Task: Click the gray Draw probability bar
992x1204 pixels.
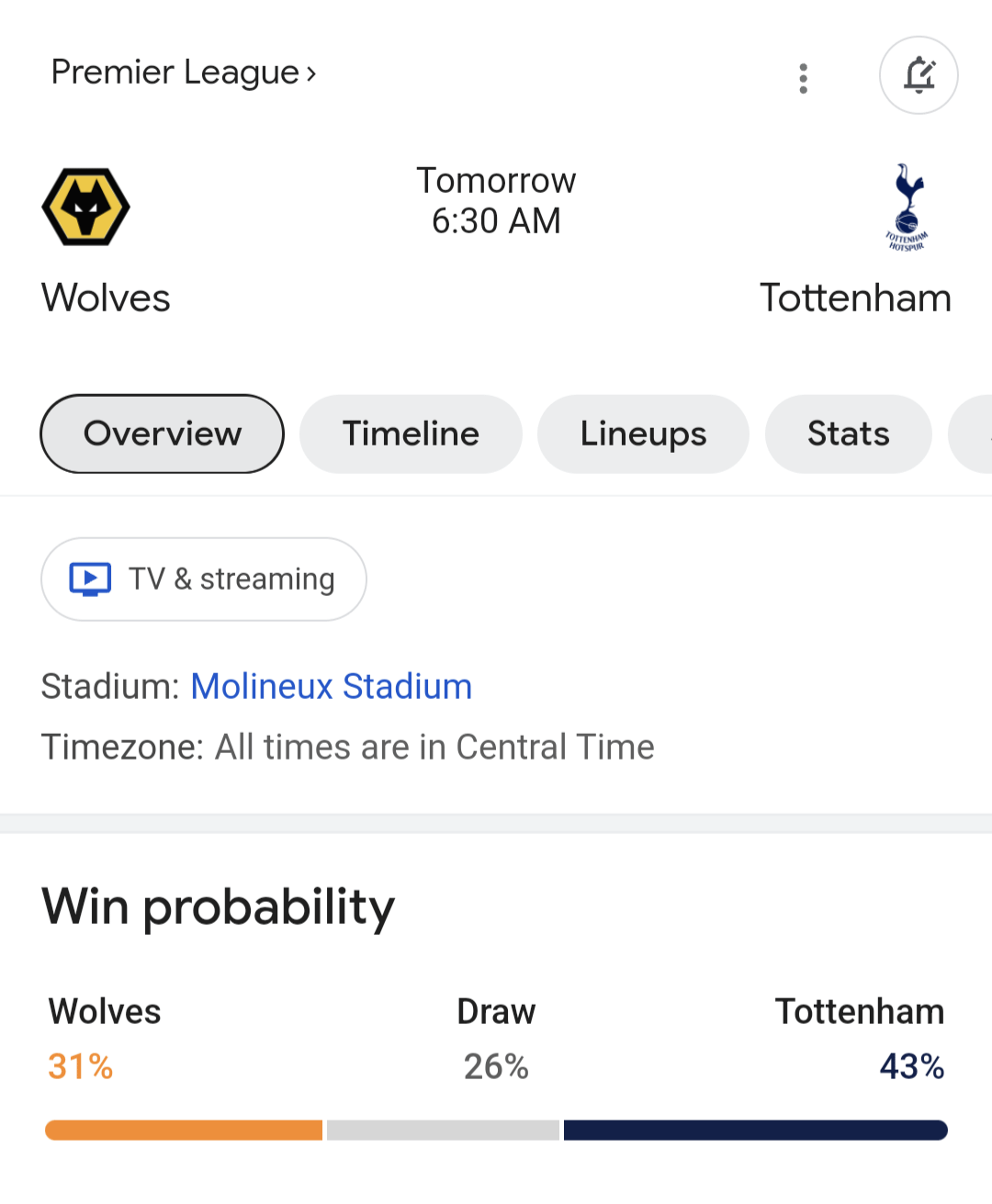Action: [443, 1130]
